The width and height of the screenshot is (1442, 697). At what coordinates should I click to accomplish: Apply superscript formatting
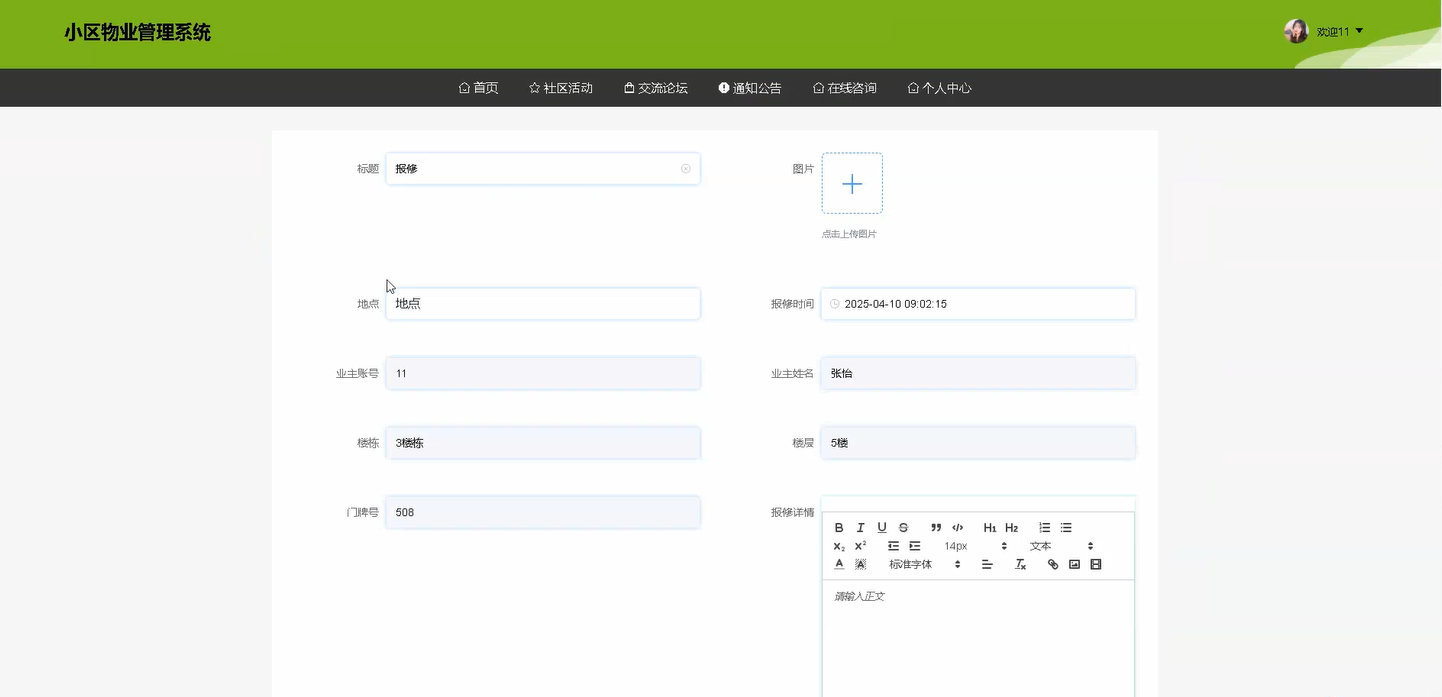(860, 546)
